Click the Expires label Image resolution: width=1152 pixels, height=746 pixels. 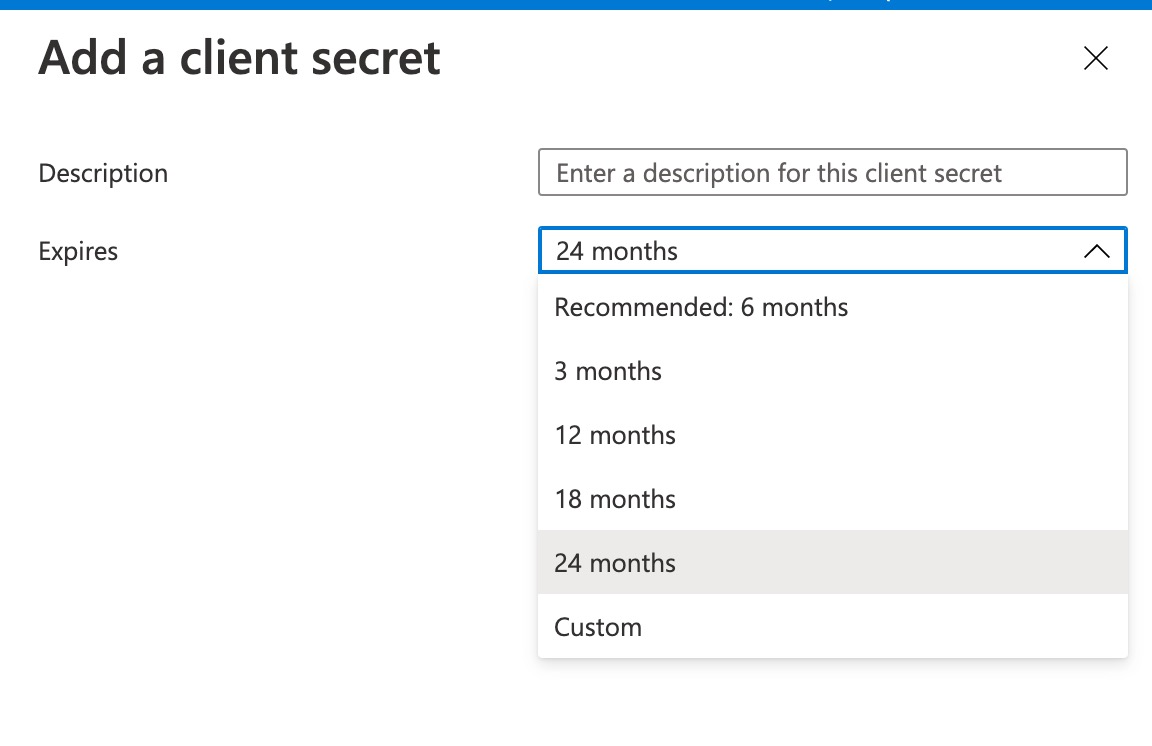point(78,251)
